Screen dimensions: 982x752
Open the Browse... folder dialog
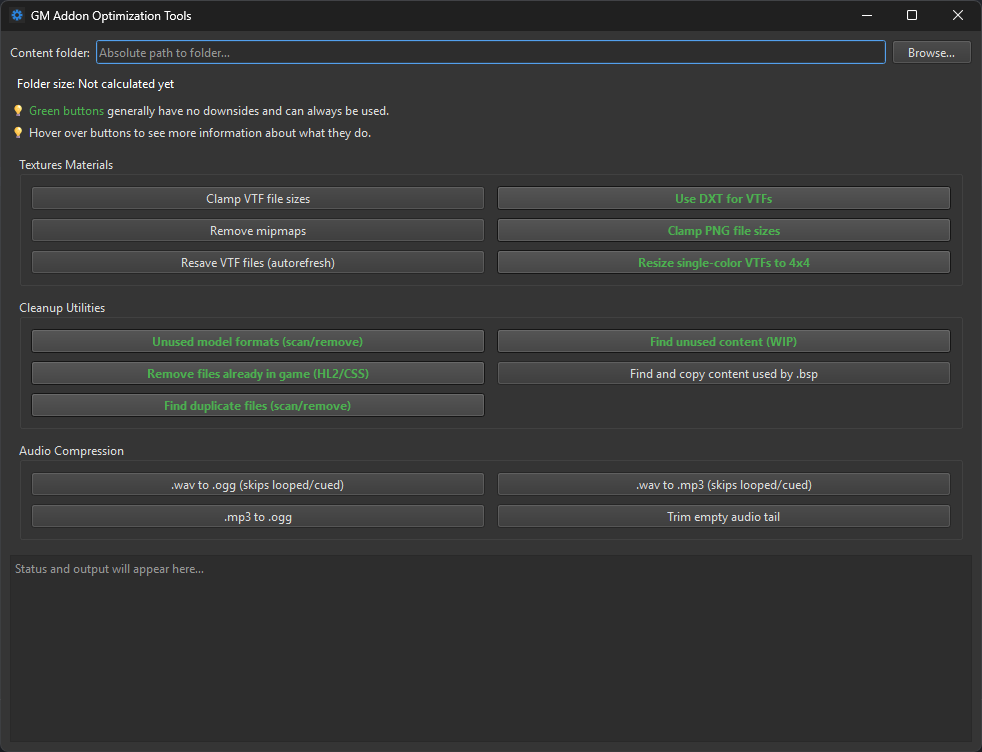click(x=931, y=53)
